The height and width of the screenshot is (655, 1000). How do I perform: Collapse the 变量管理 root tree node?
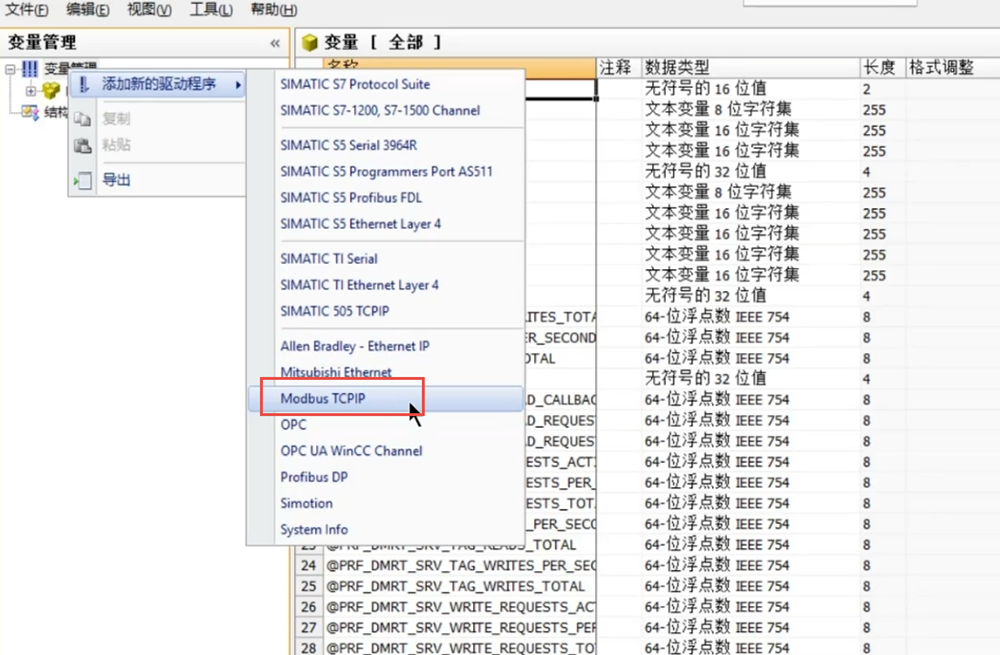(11, 69)
